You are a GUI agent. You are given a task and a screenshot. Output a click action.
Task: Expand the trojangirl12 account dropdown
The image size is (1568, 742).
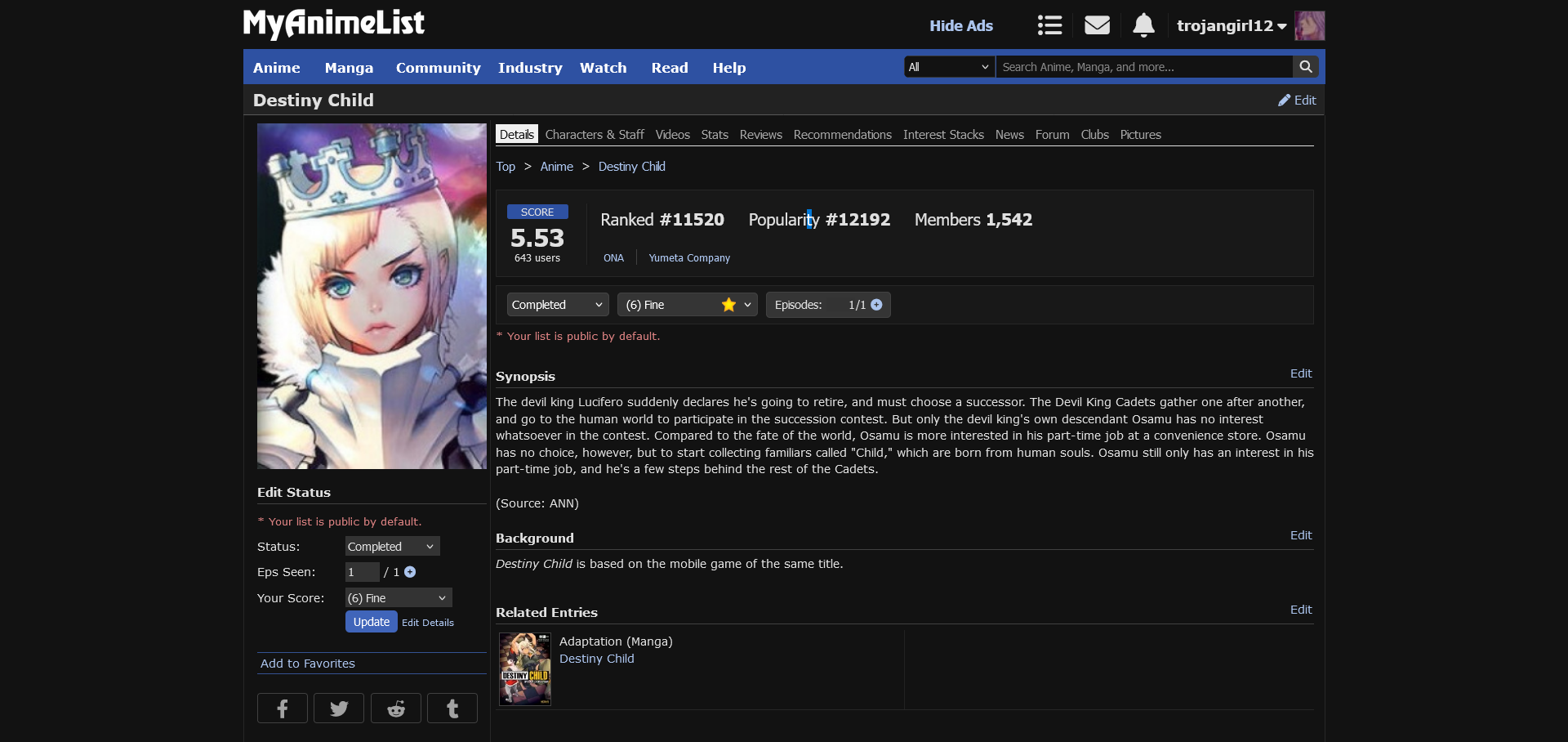[x=1232, y=25]
